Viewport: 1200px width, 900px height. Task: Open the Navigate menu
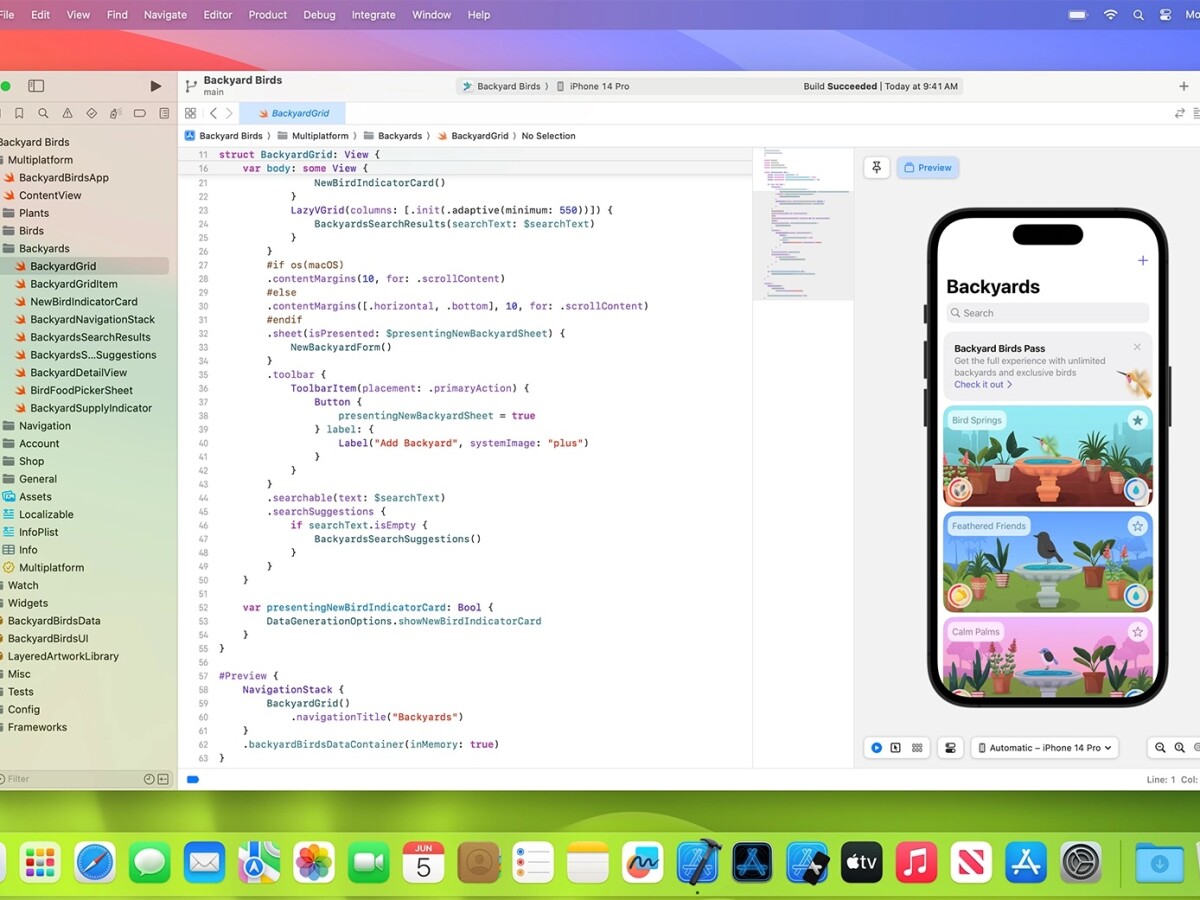tap(165, 15)
